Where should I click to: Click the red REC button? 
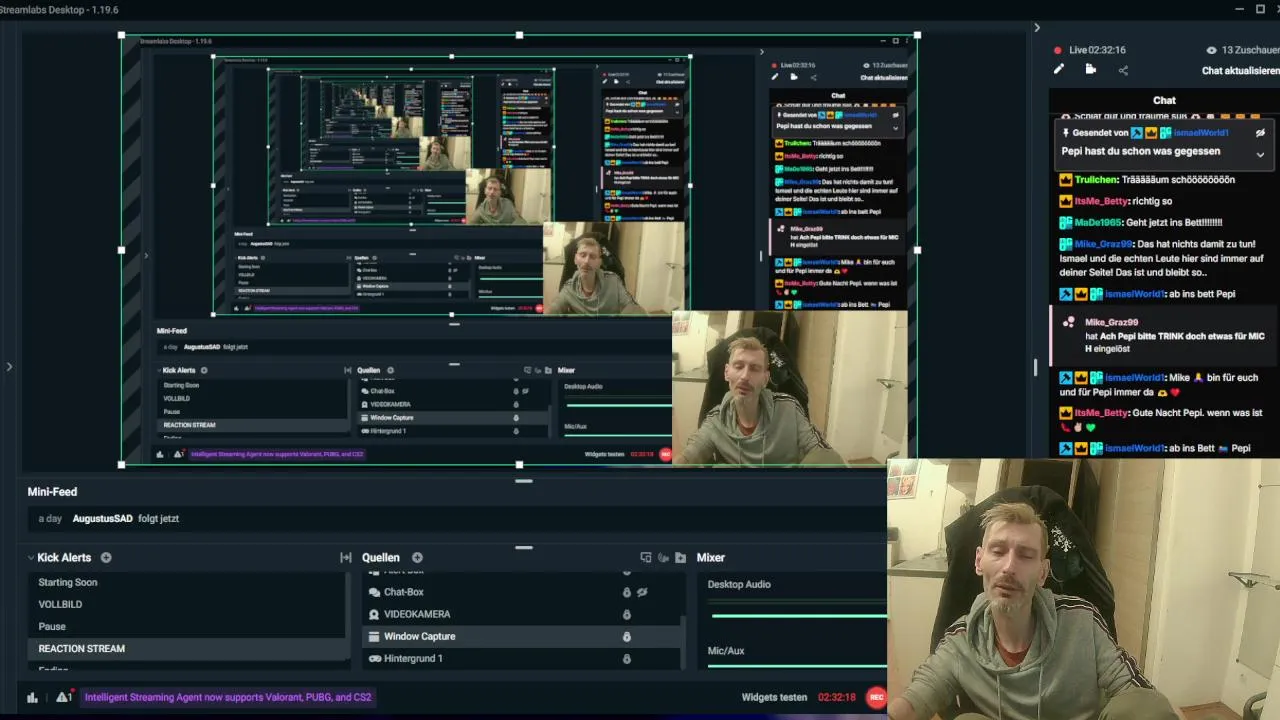[876, 697]
